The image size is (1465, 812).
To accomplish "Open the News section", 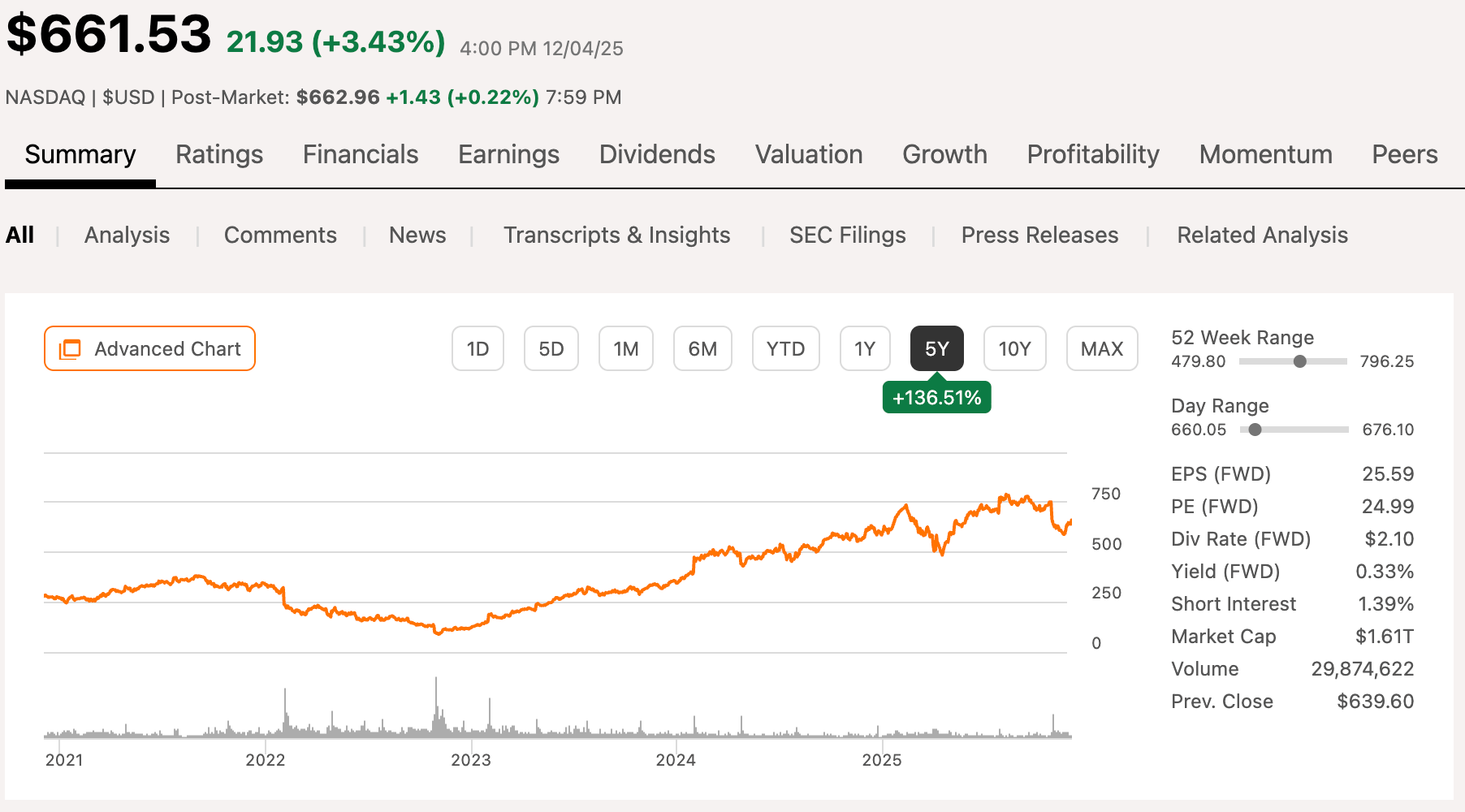I will (417, 235).
